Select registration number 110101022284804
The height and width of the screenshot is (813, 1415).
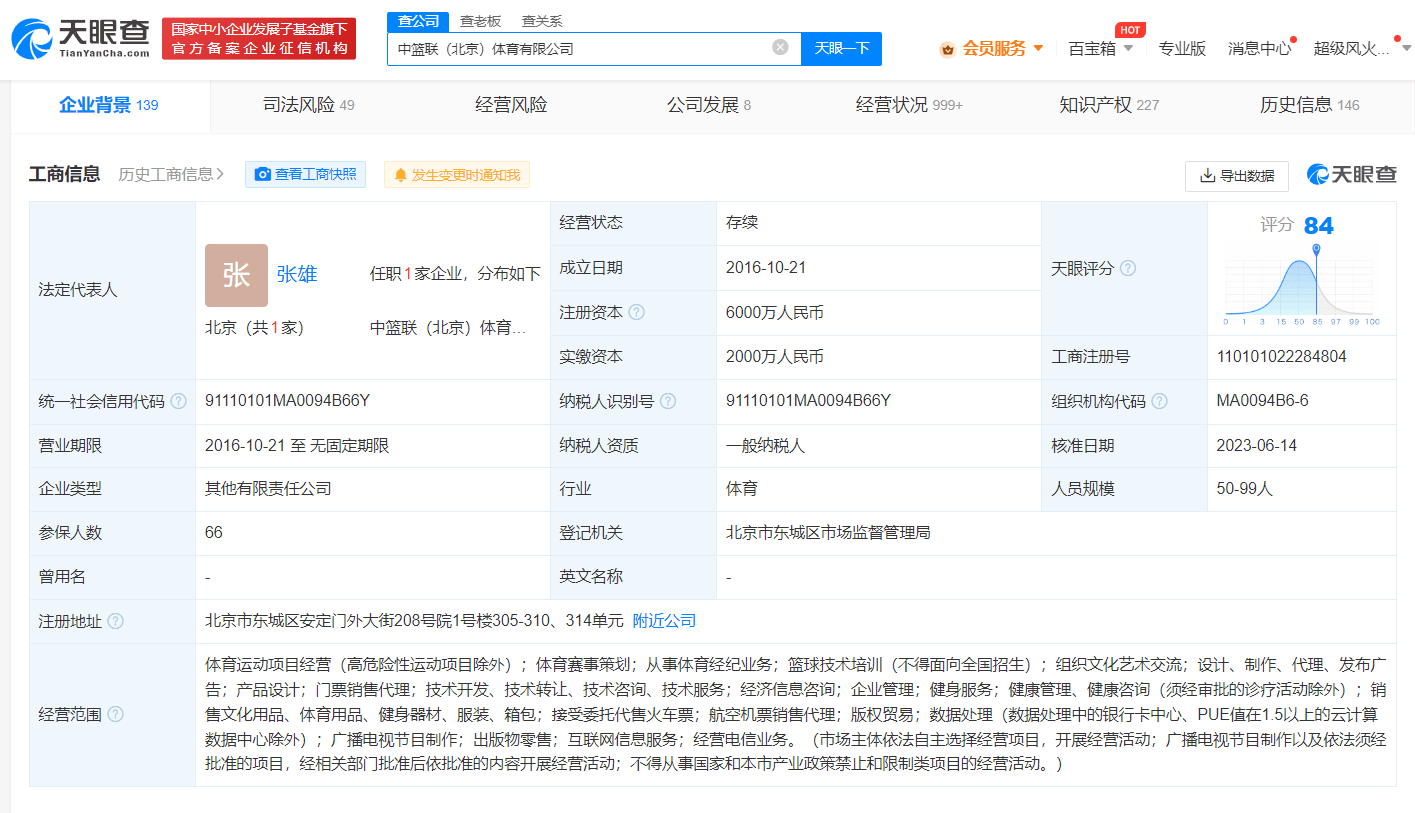click(1282, 356)
